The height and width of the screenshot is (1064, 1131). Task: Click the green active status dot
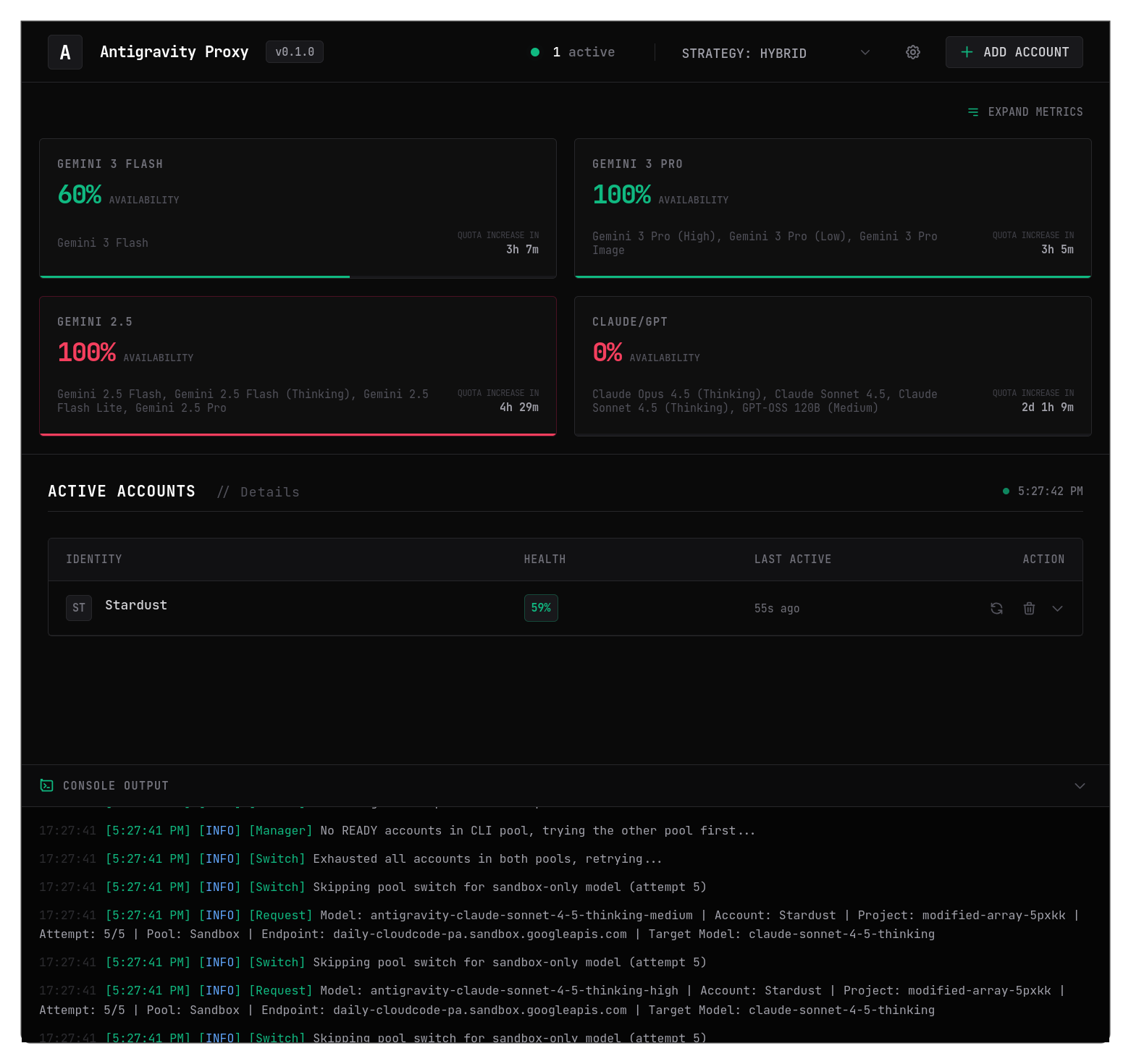click(535, 52)
